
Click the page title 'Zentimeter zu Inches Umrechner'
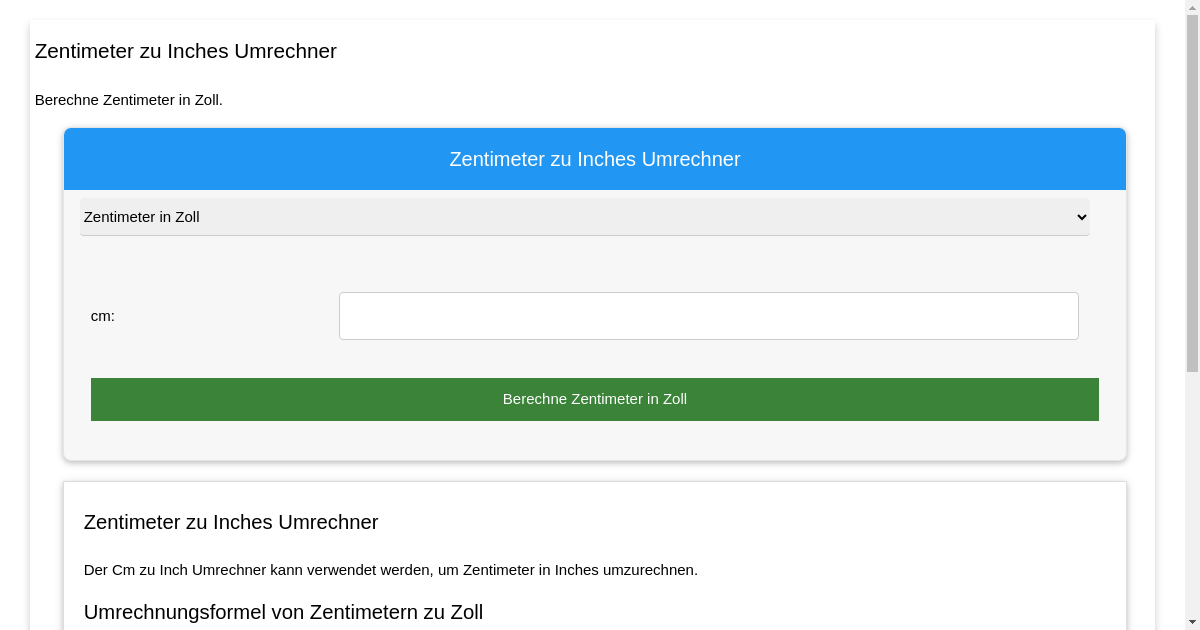[x=185, y=51]
